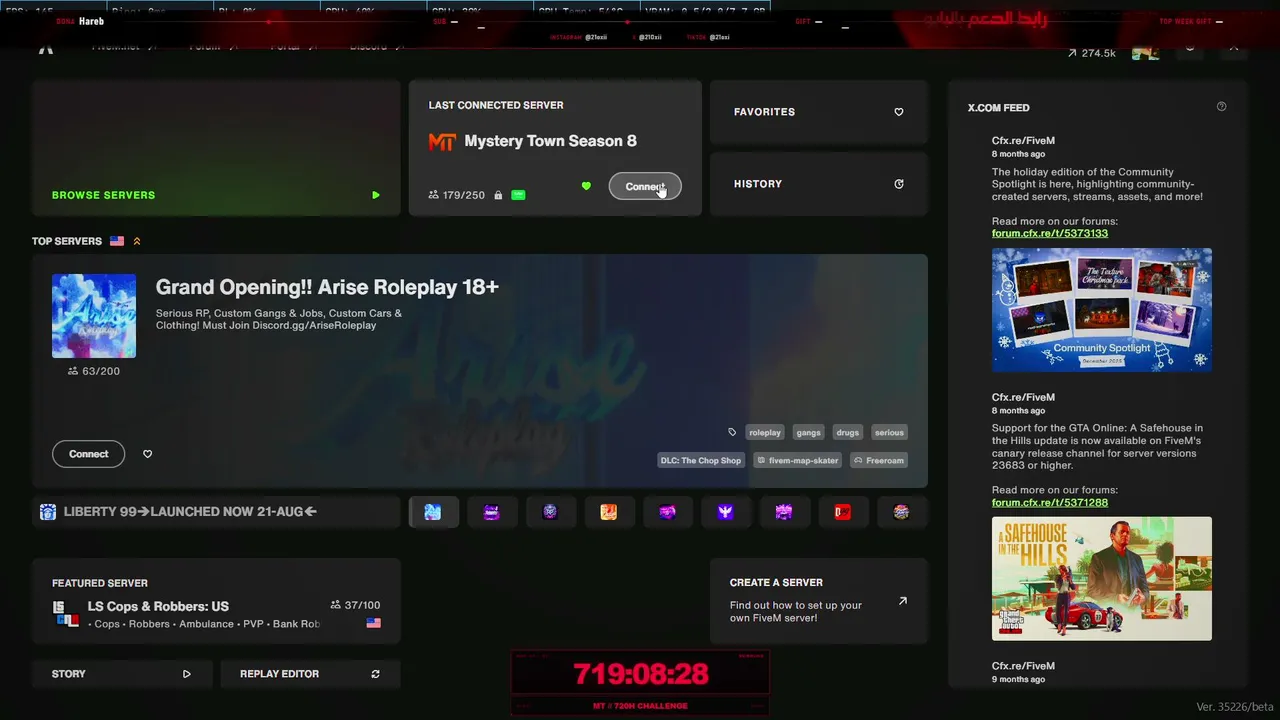Open Browse Servers
The width and height of the screenshot is (1280, 720).
tap(216, 148)
